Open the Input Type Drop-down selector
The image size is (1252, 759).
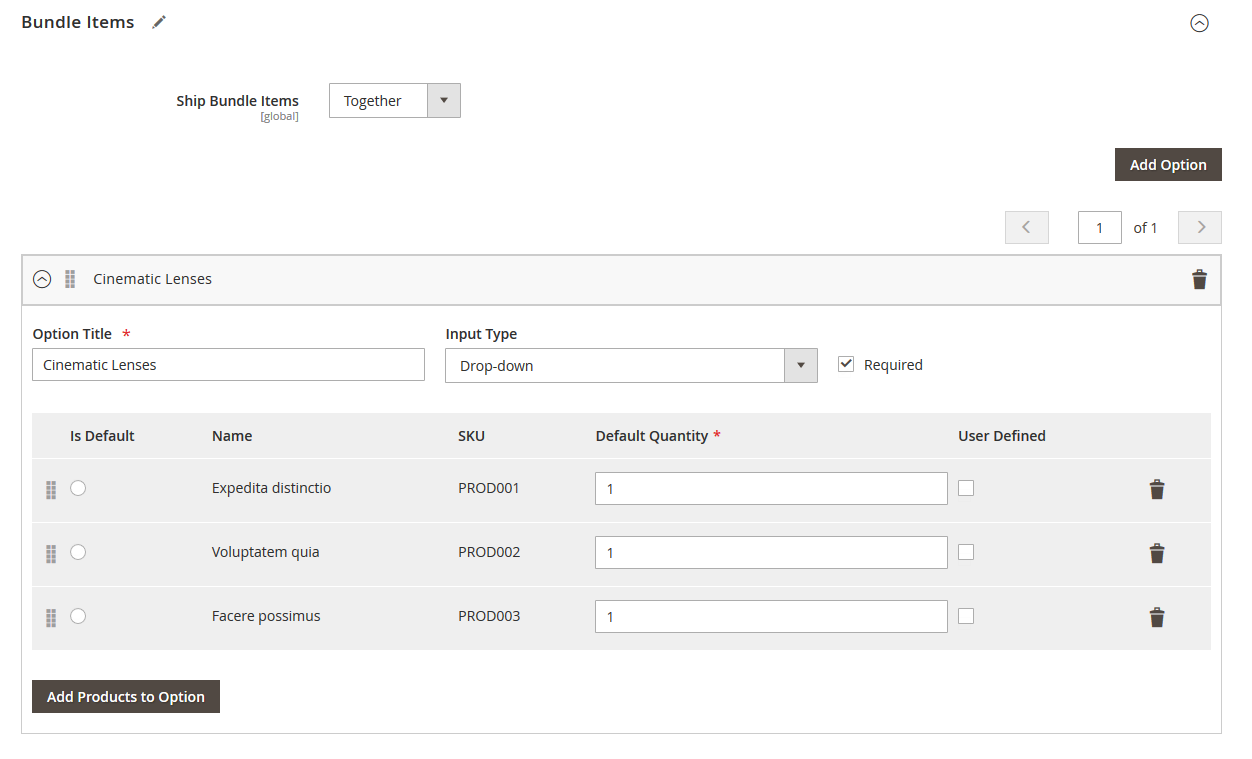pos(631,366)
